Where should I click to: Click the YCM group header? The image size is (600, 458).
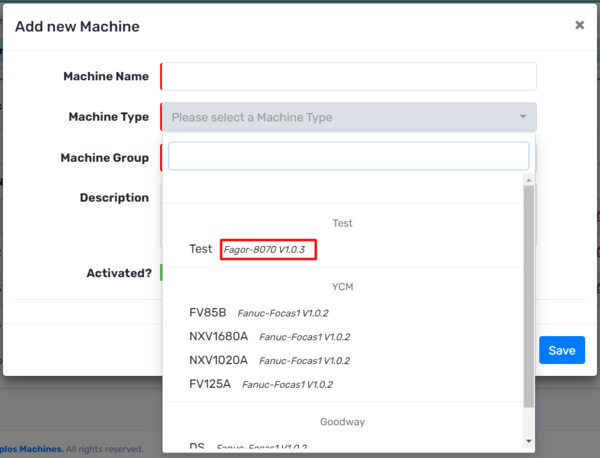(x=343, y=287)
